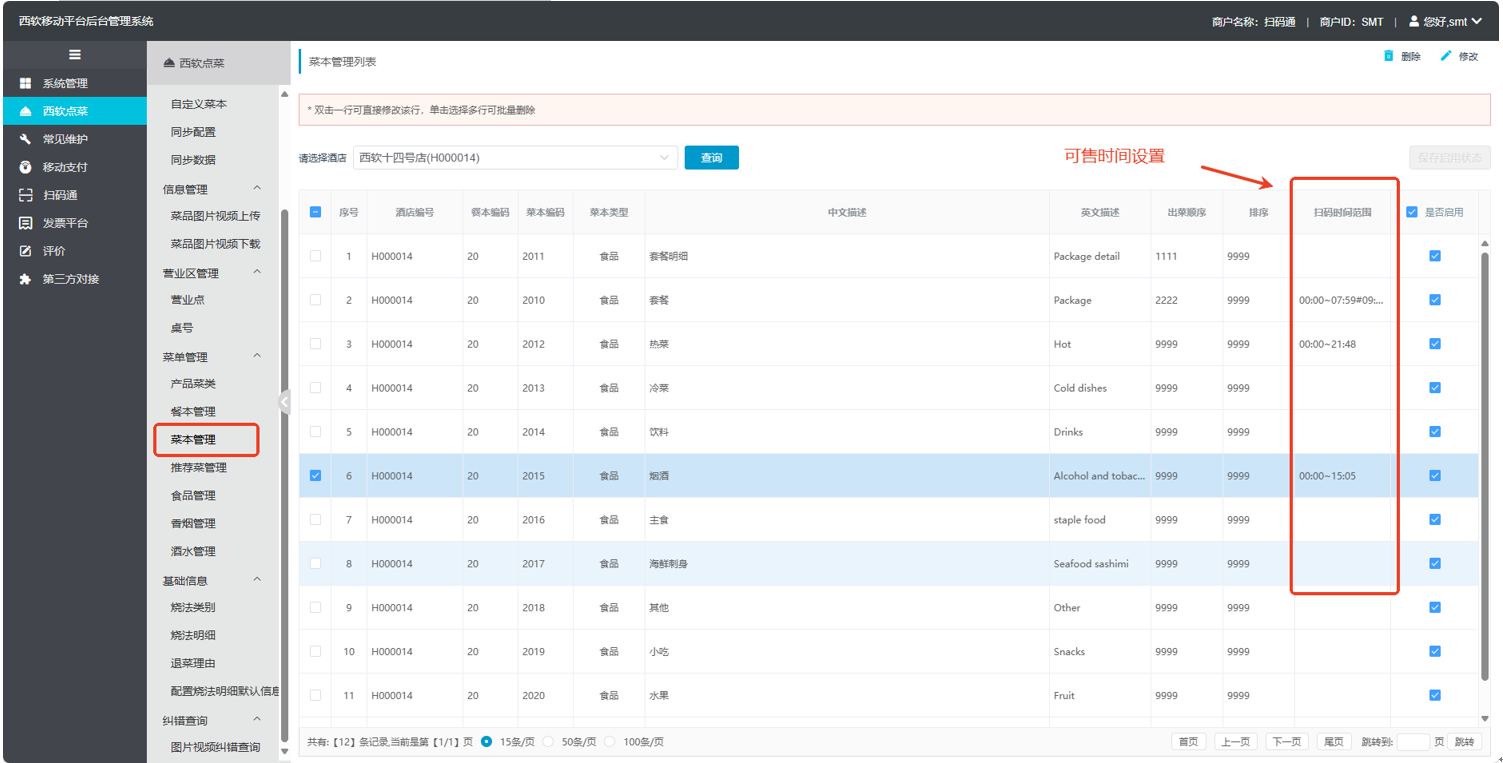Click the 删除 trash icon
The image size is (1503, 763).
click(x=1388, y=56)
